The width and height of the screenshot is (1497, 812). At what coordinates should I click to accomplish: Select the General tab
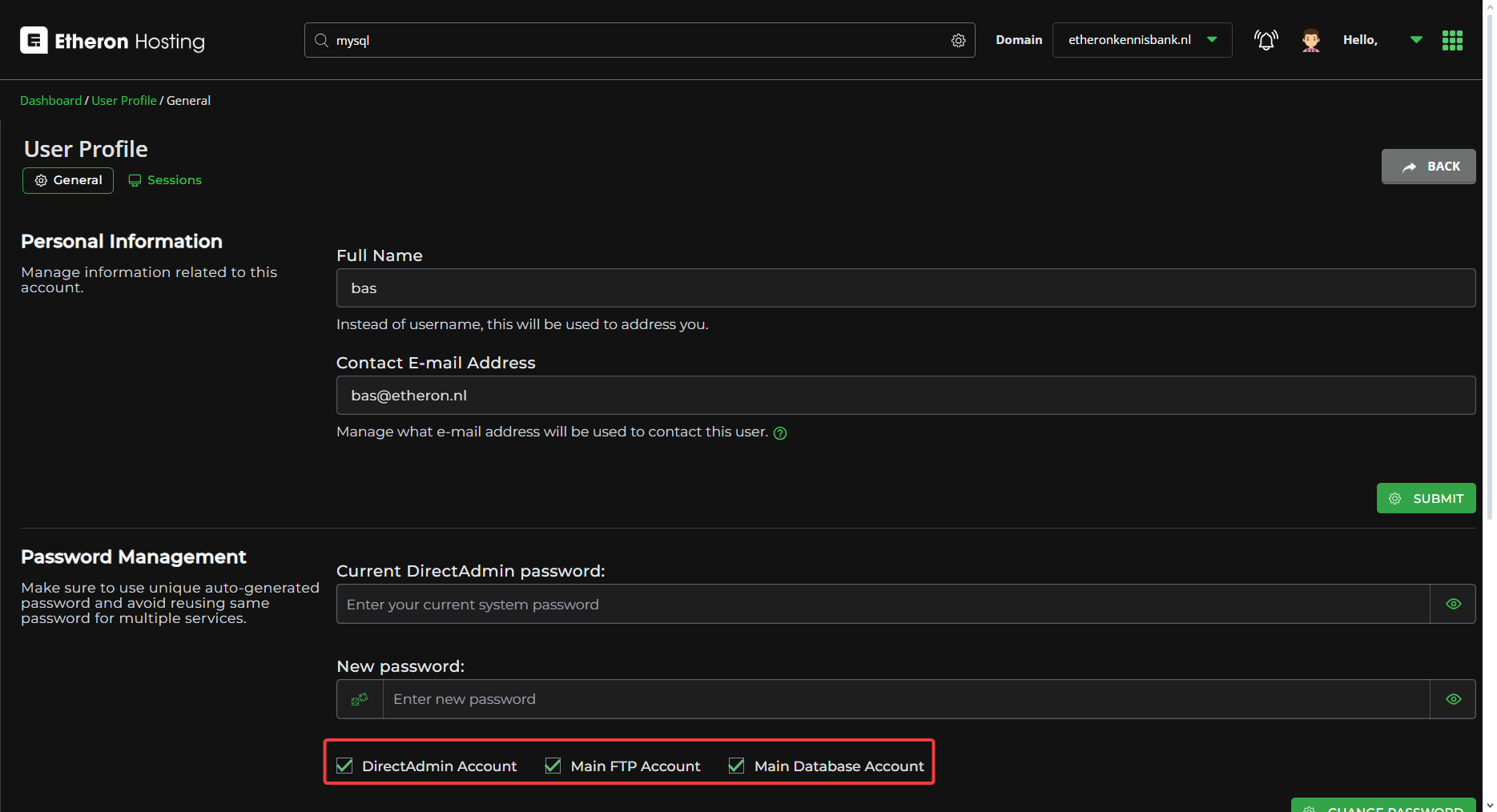point(68,180)
